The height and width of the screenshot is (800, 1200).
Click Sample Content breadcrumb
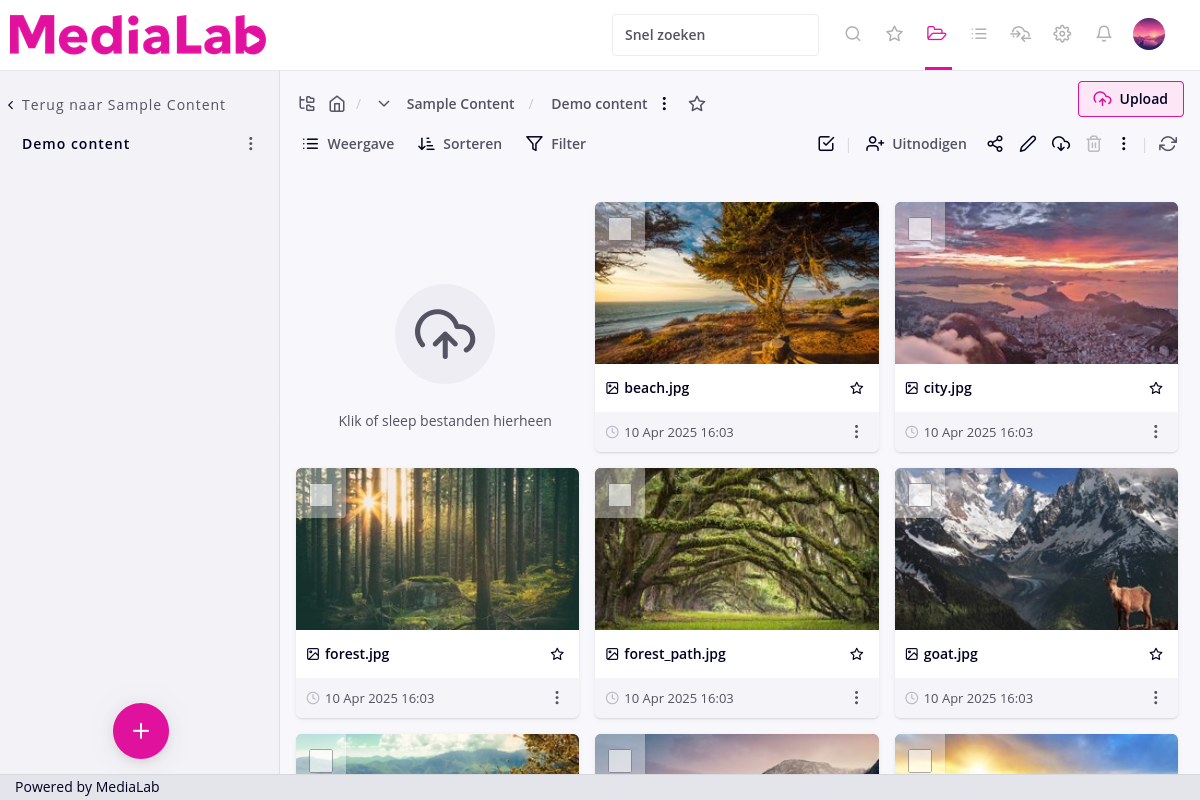coord(460,104)
